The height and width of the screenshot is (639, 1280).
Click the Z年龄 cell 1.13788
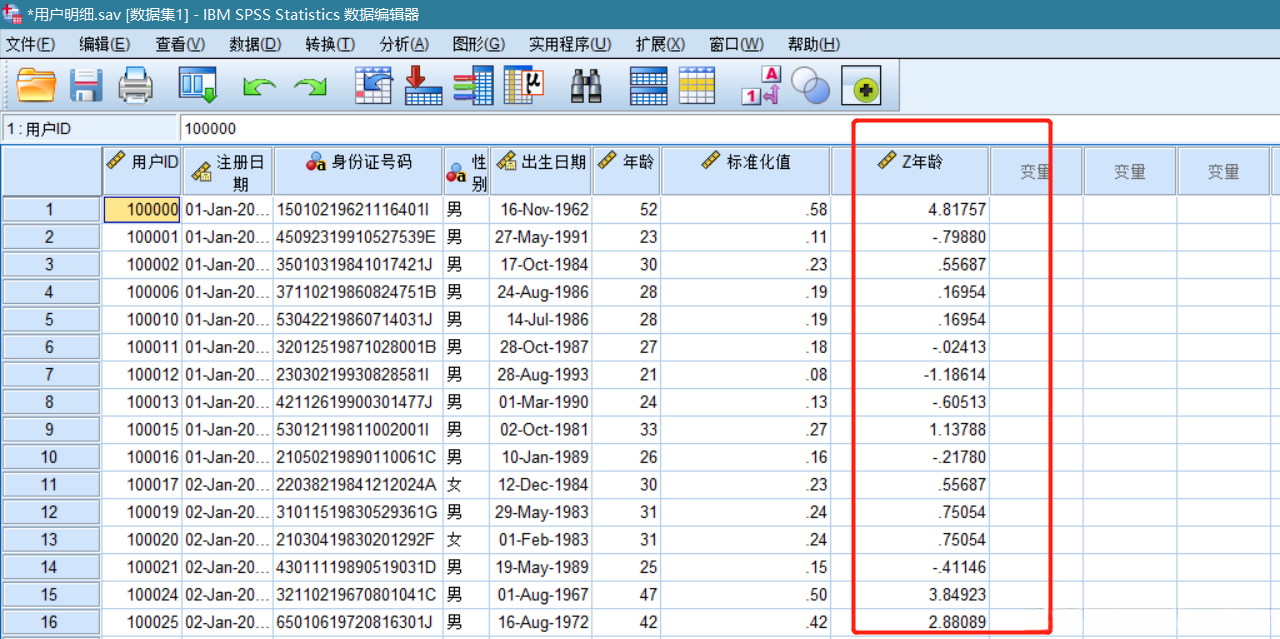click(910, 430)
